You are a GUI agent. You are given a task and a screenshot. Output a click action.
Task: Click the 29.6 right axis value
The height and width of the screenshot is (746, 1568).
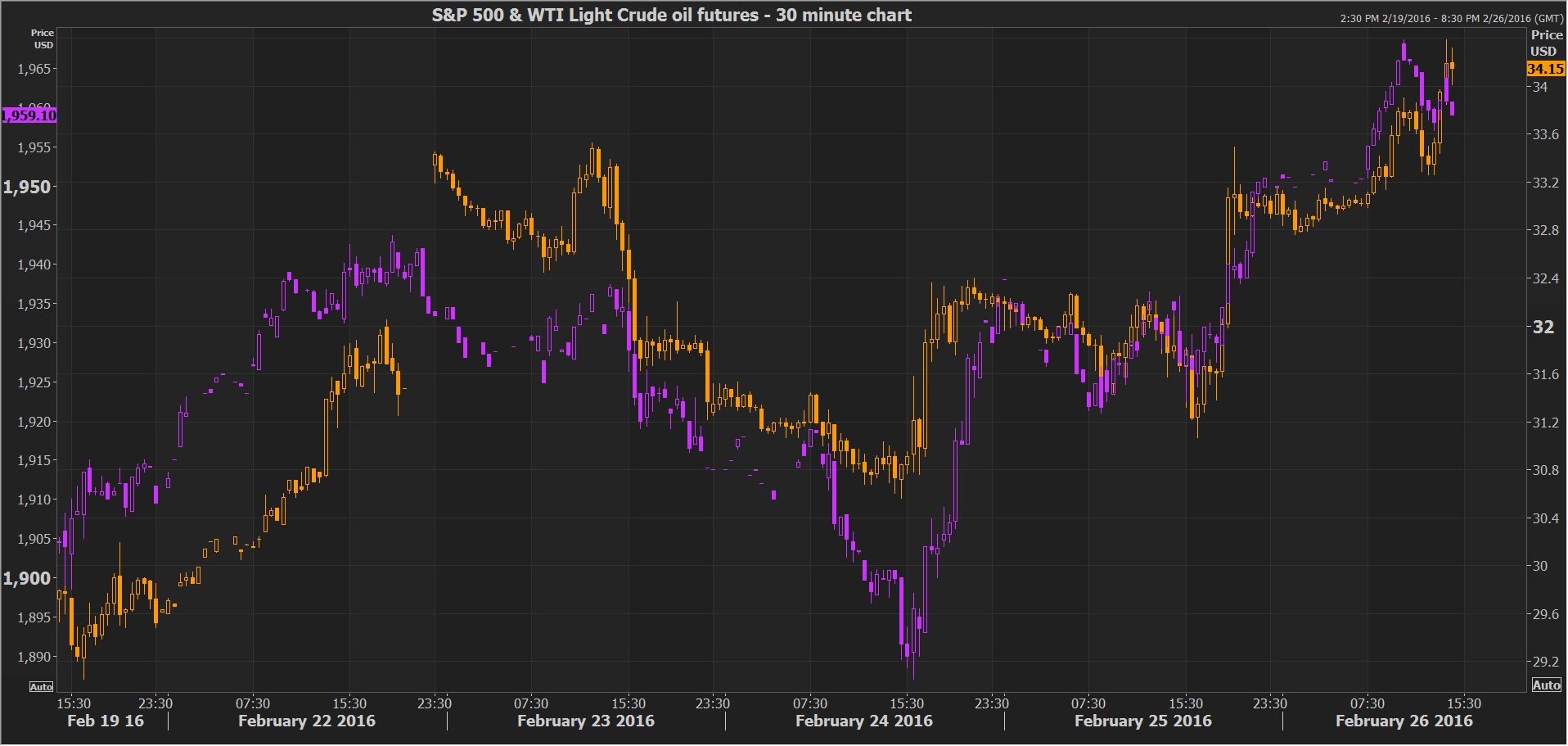click(1546, 614)
